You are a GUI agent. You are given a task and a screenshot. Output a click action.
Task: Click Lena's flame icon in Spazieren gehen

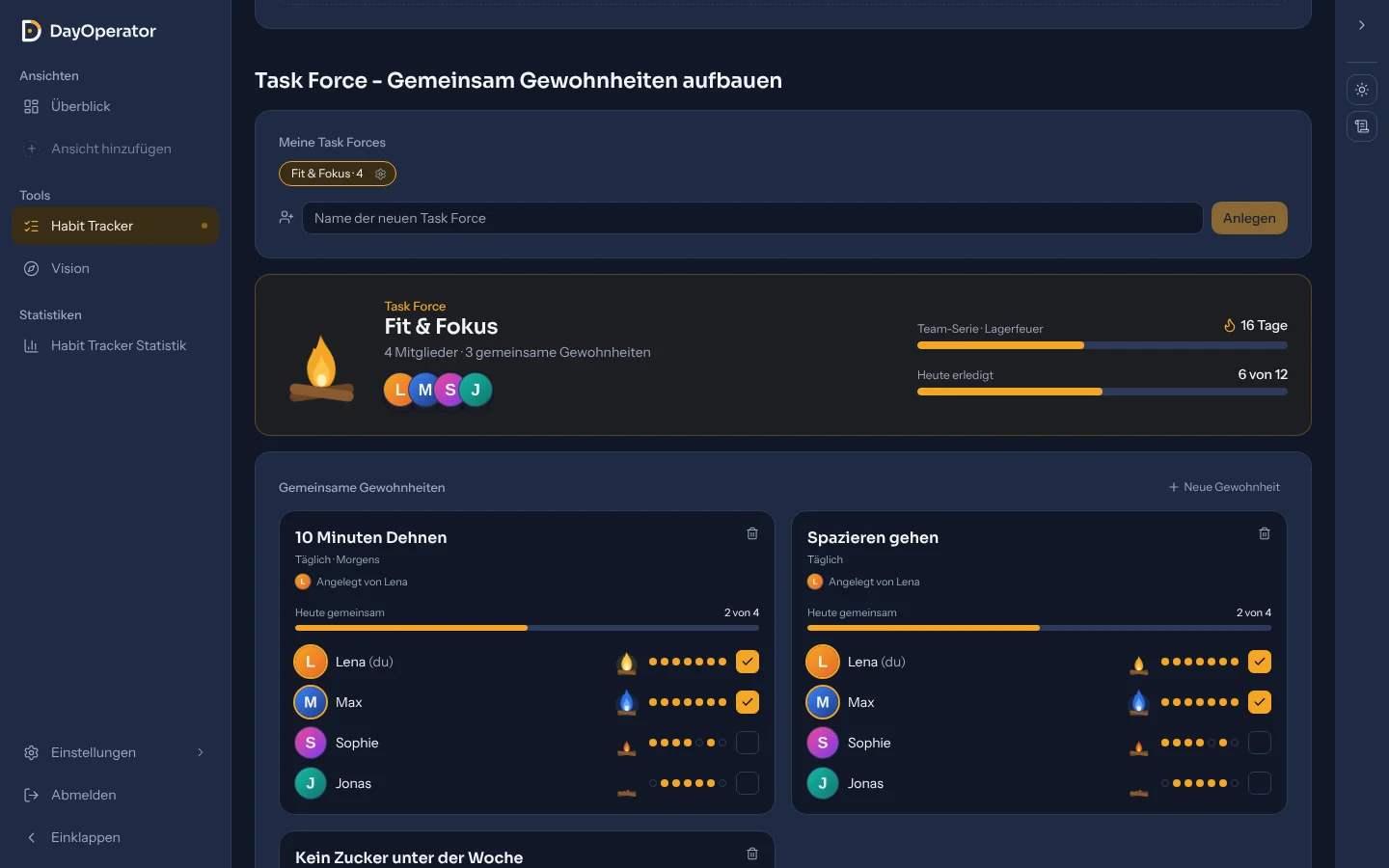coord(1139,664)
